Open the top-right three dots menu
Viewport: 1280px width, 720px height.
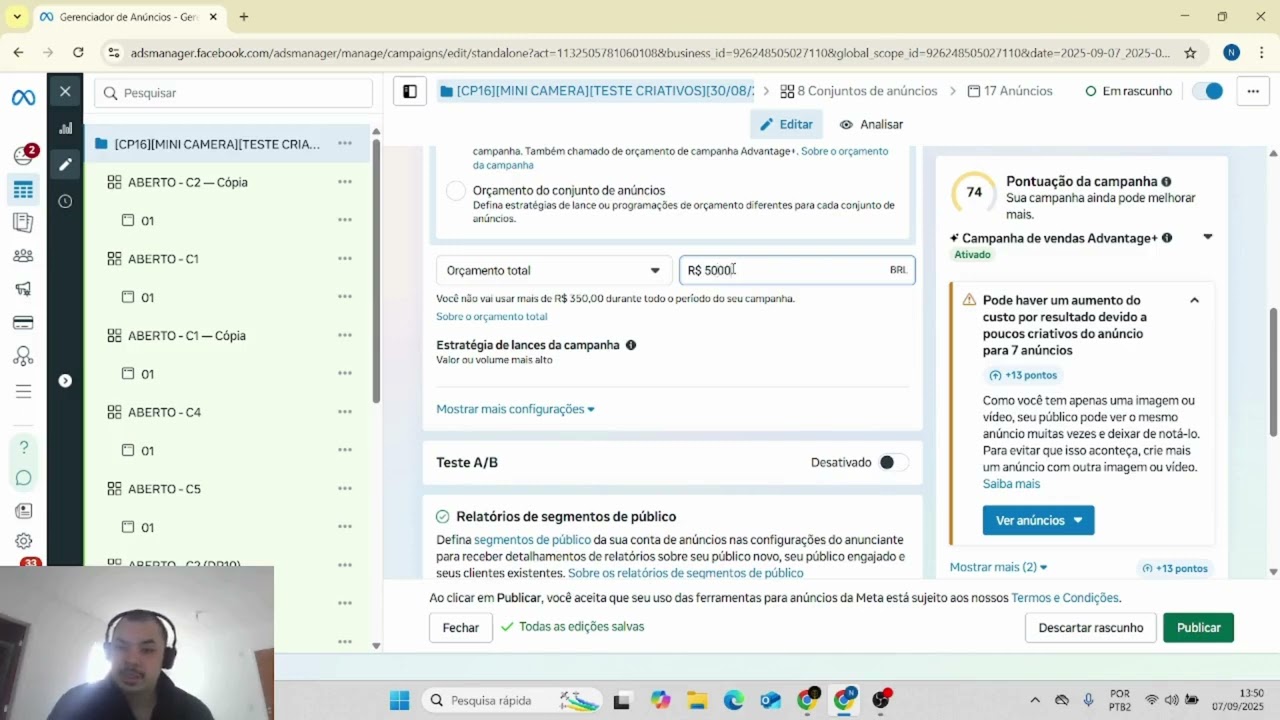[1252, 91]
